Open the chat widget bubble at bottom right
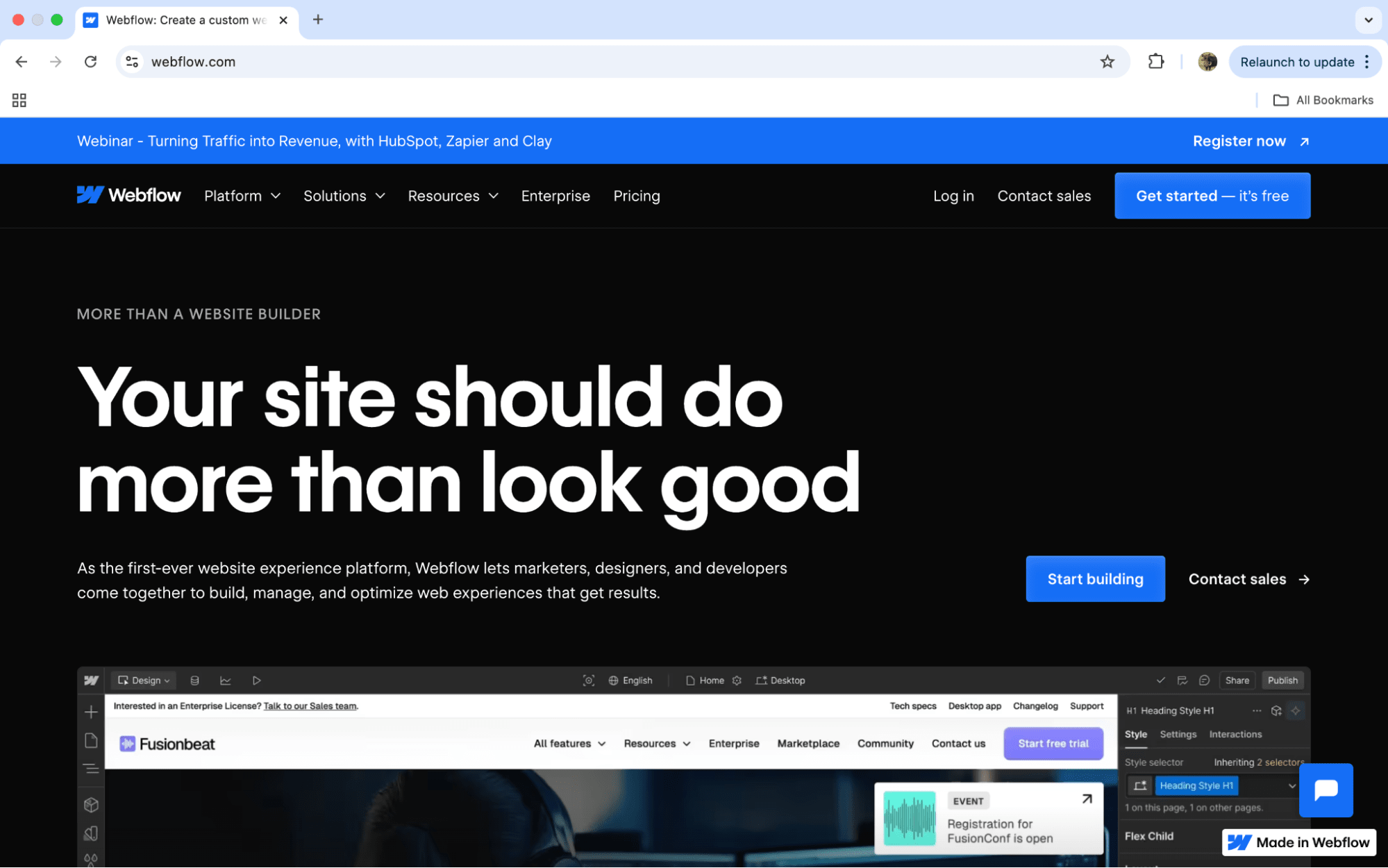1388x868 pixels. point(1326,790)
